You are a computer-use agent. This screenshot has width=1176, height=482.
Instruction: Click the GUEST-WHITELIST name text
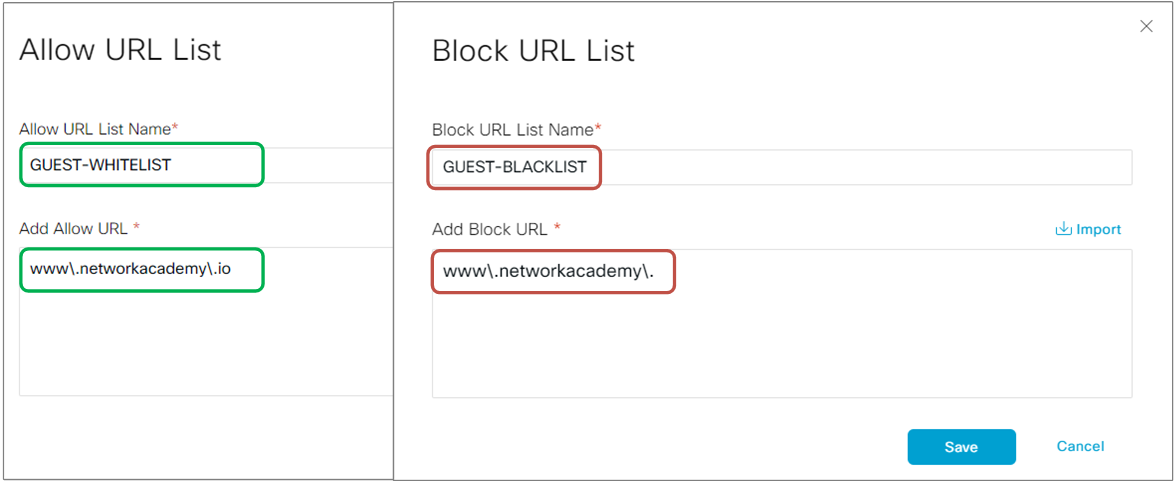(100, 165)
